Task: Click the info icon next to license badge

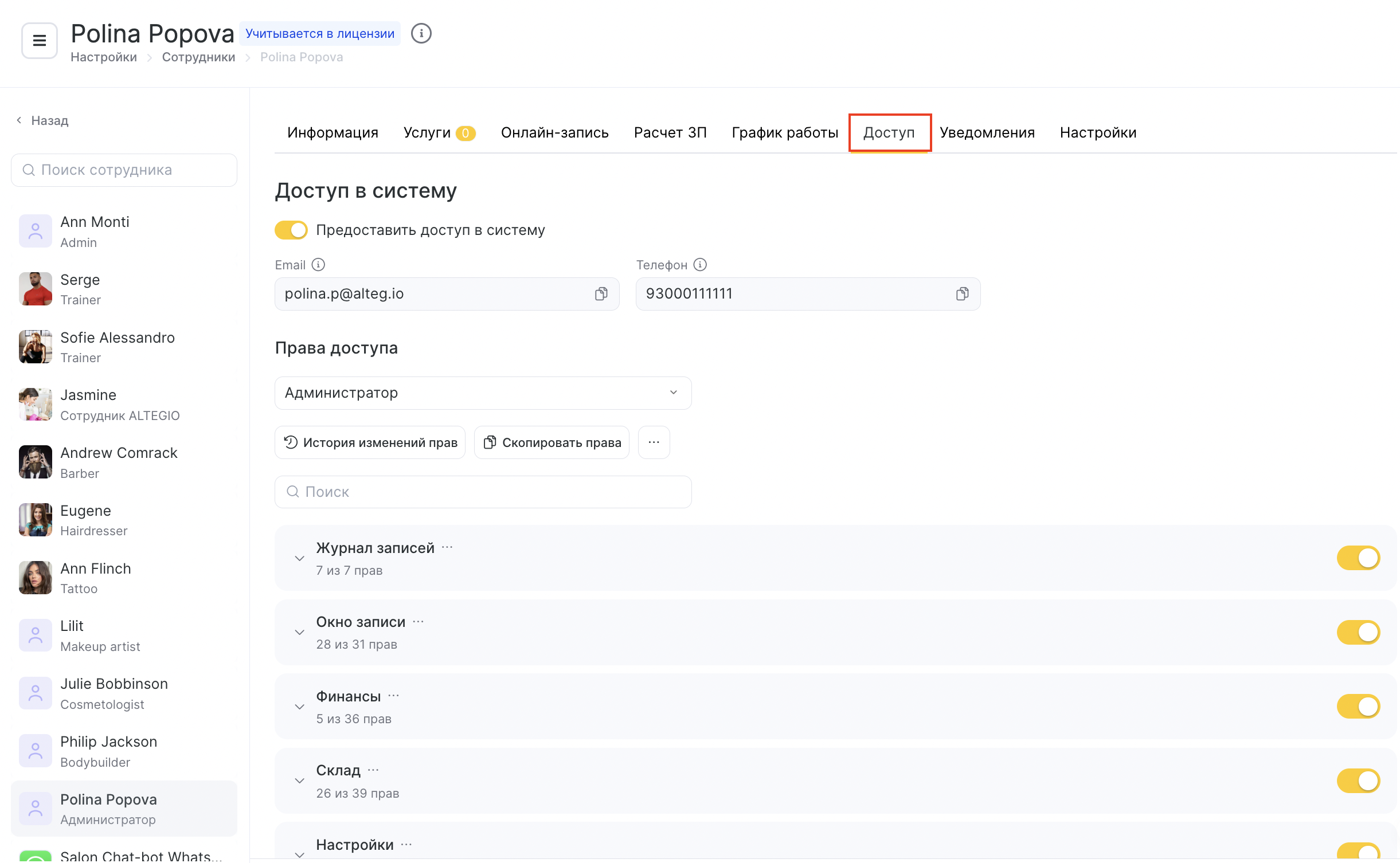Action: click(x=421, y=34)
